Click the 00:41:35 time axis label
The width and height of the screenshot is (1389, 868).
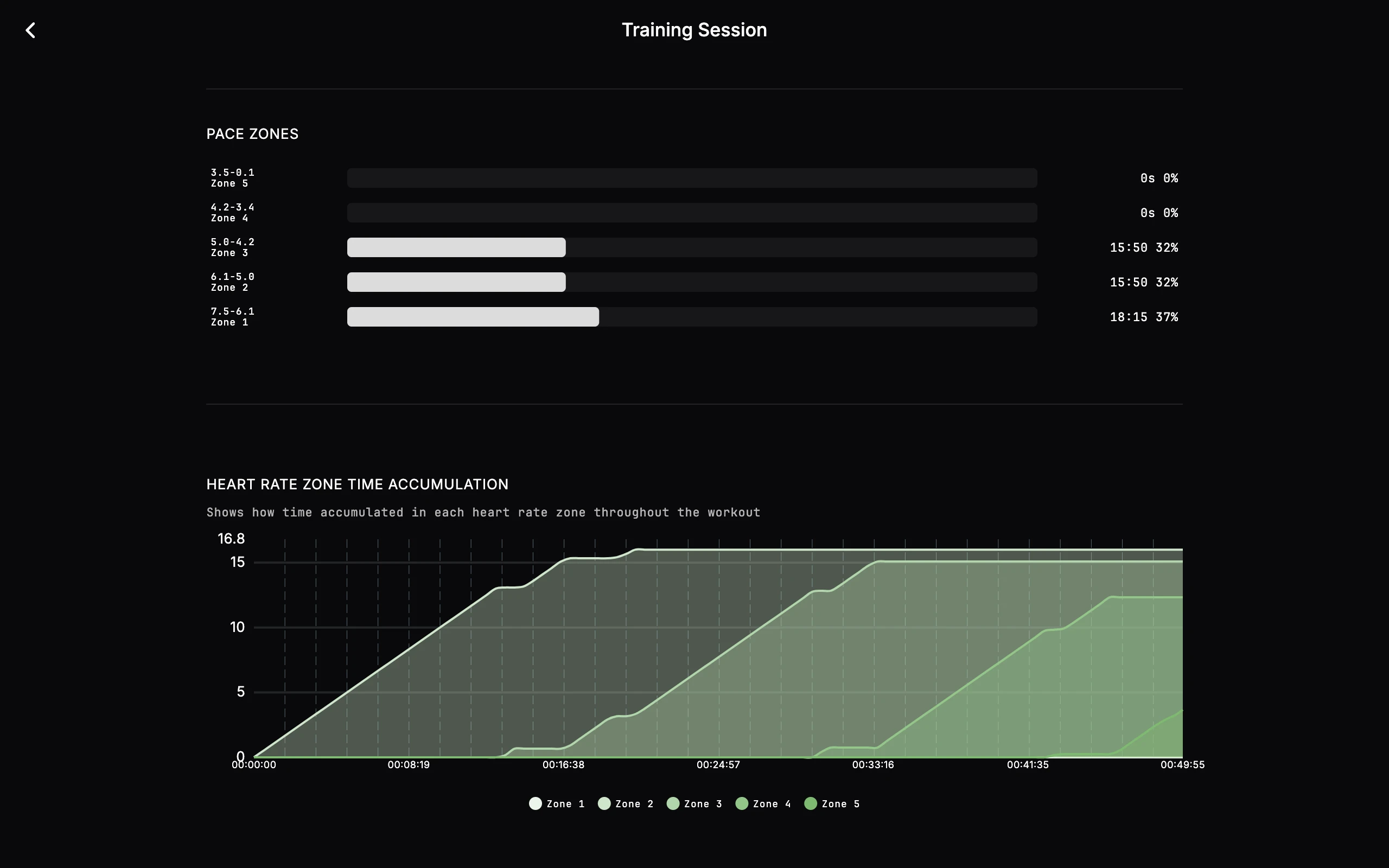tap(1028, 765)
